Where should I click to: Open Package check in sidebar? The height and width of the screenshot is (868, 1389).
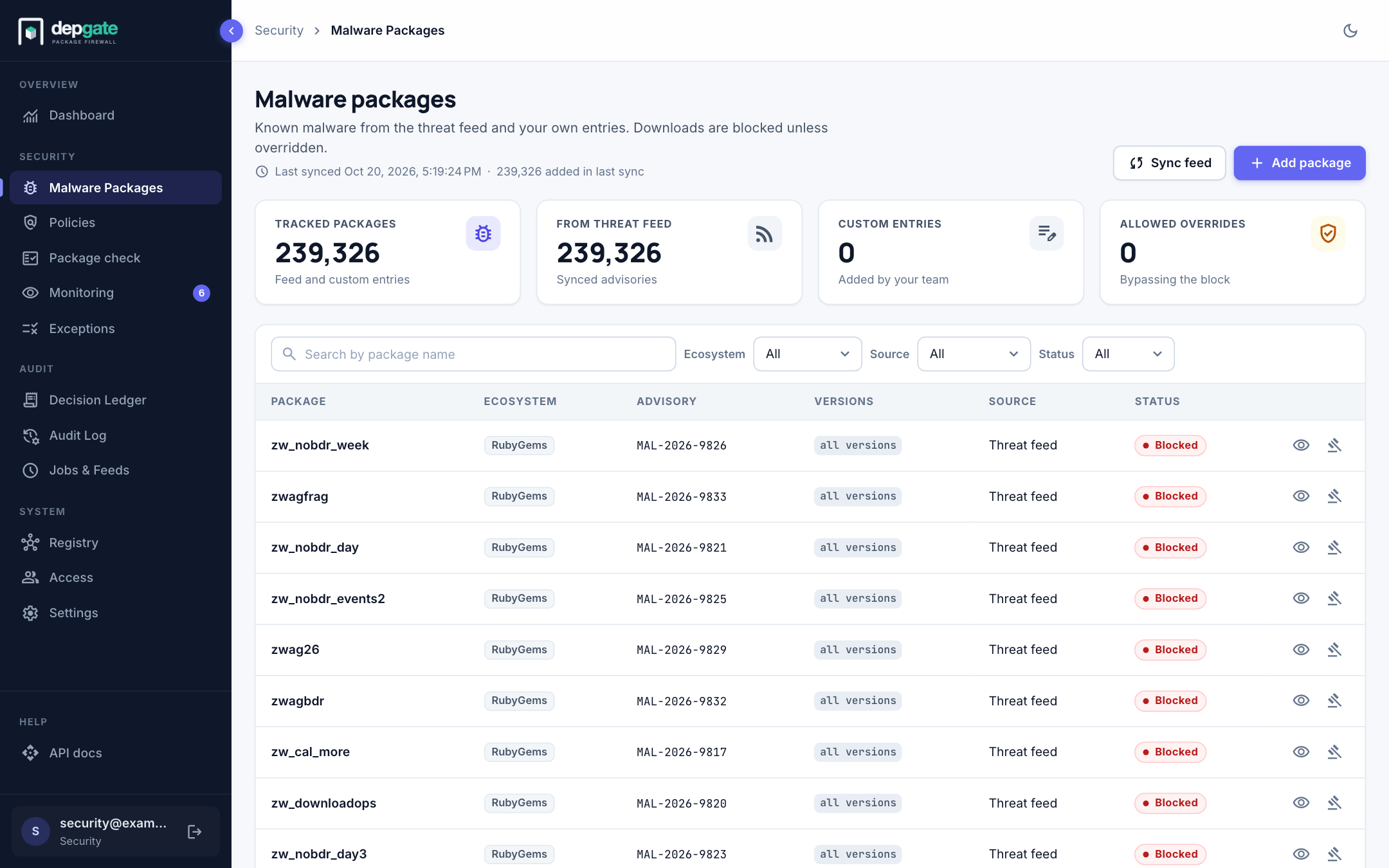tap(116, 258)
